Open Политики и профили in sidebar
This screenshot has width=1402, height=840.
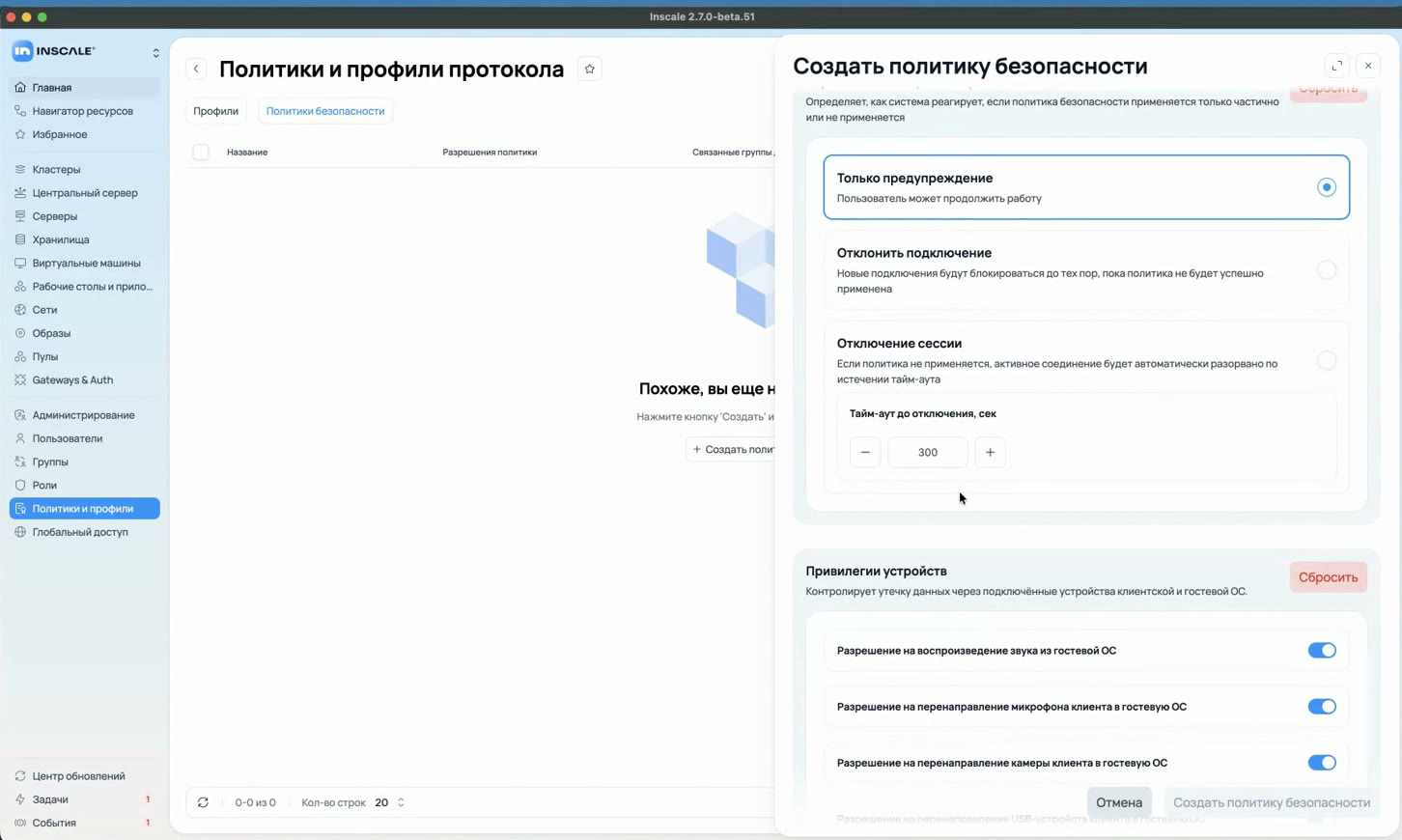pyautogui.click(x=85, y=509)
